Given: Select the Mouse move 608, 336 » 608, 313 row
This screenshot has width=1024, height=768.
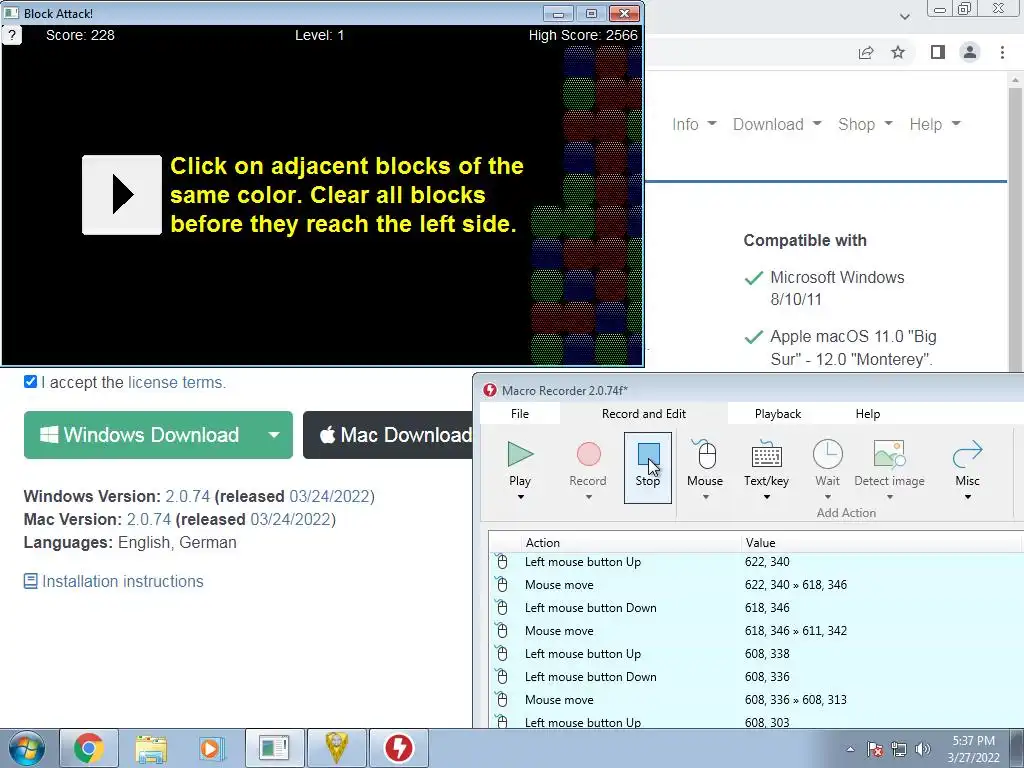Looking at the screenshot, I should coord(755,699).
